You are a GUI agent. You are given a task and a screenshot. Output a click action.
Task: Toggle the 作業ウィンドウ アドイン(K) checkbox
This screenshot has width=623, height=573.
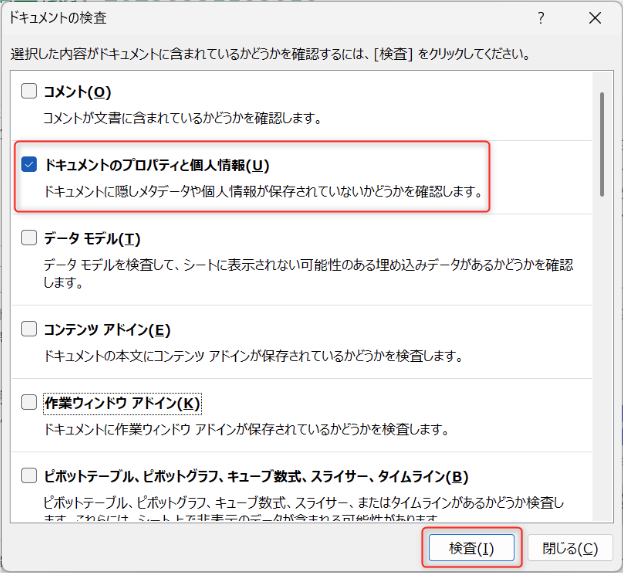29,403
